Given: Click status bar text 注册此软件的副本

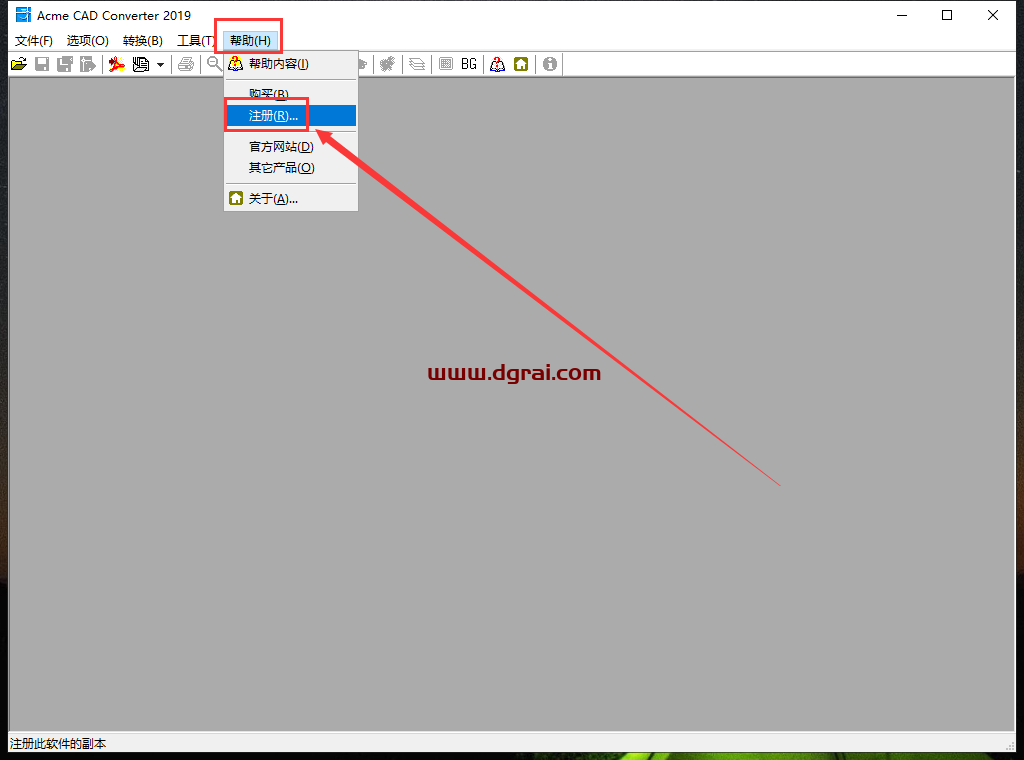Looking at the screenshot, I should pos(58,743).
